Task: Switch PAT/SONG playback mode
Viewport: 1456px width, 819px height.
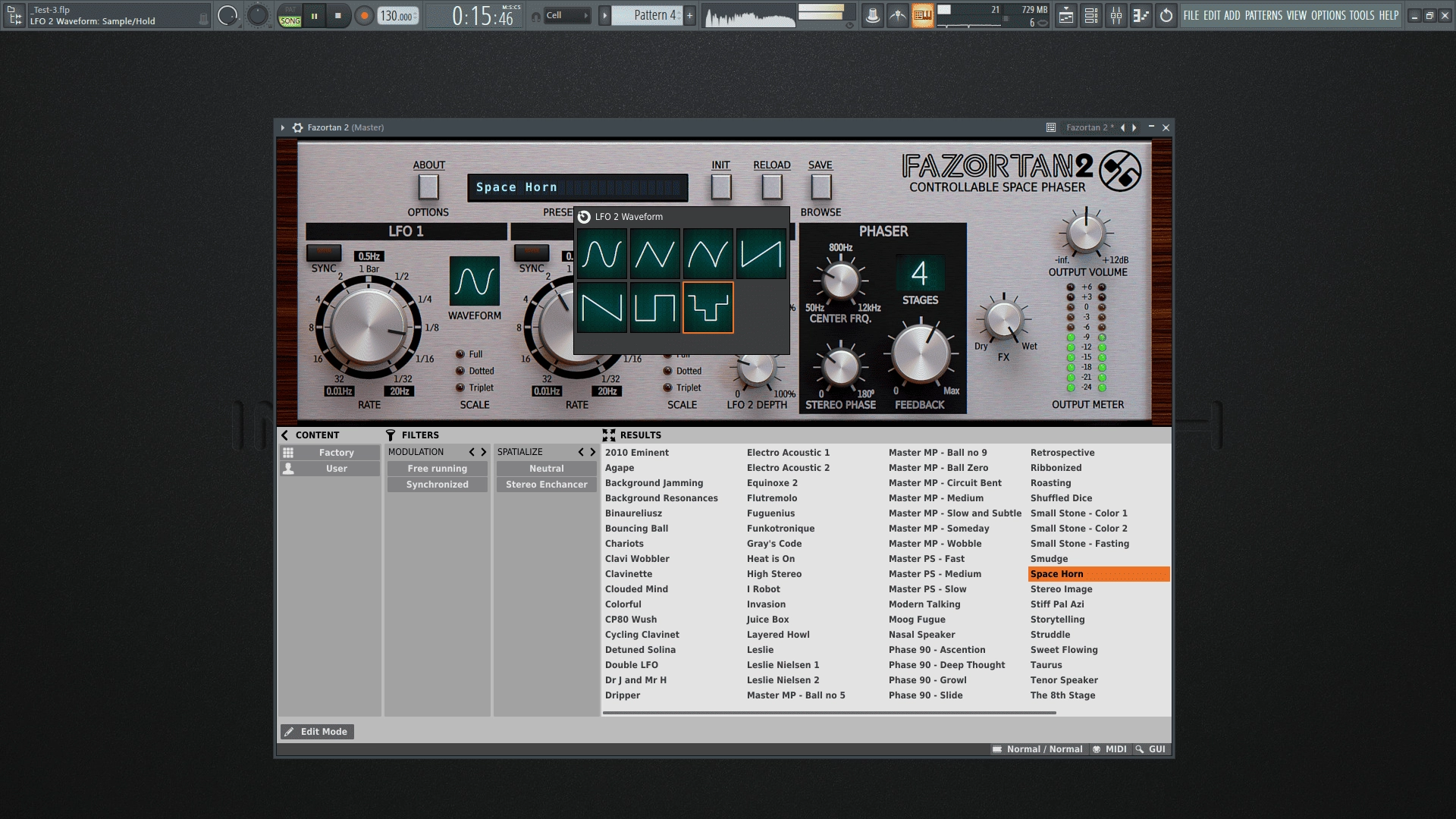Action: pyautogui.click(x=290, y=15)
